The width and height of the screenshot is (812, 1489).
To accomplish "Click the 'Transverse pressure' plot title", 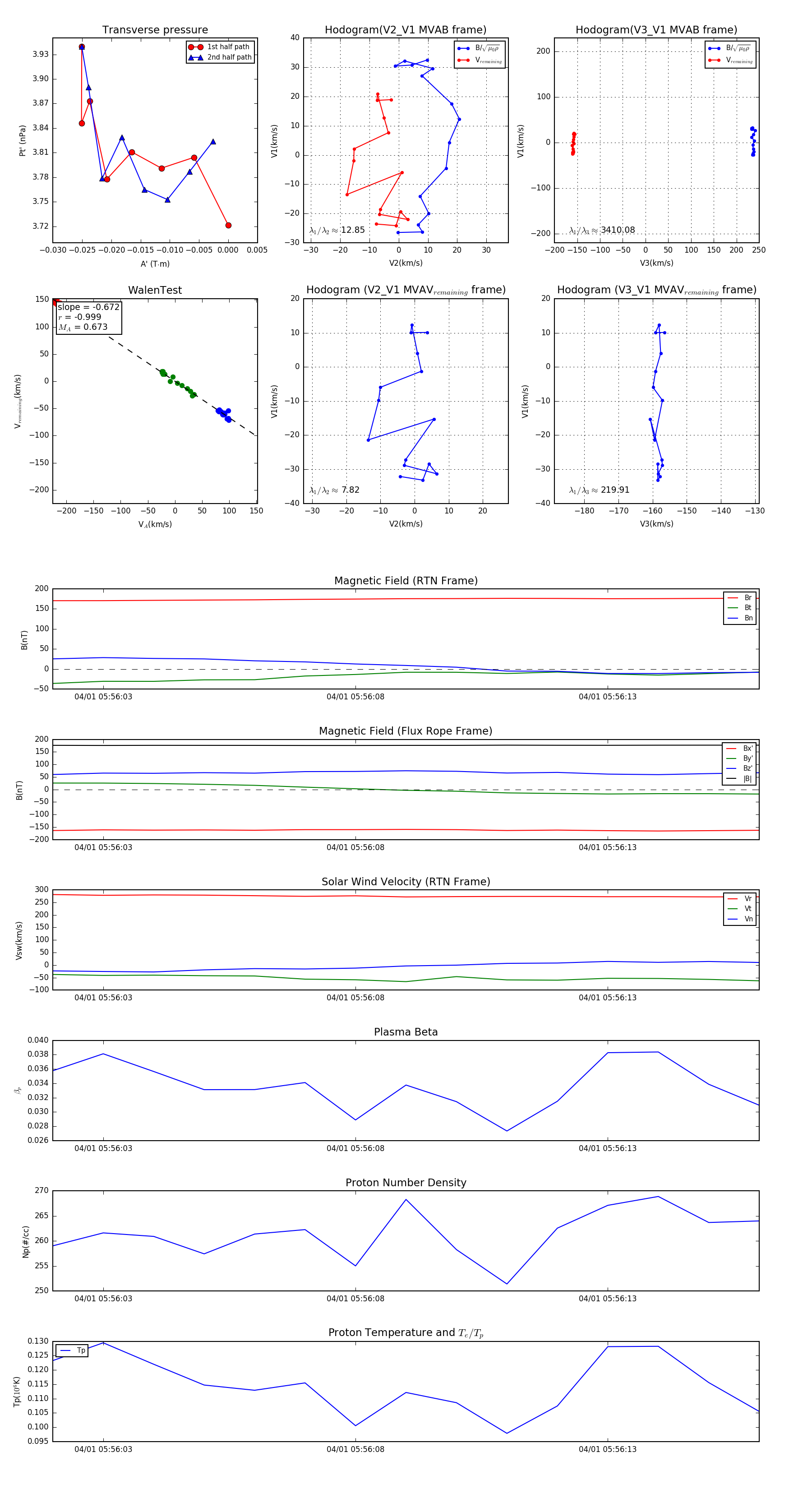I will pyautogui.click(x=155, y=30).
